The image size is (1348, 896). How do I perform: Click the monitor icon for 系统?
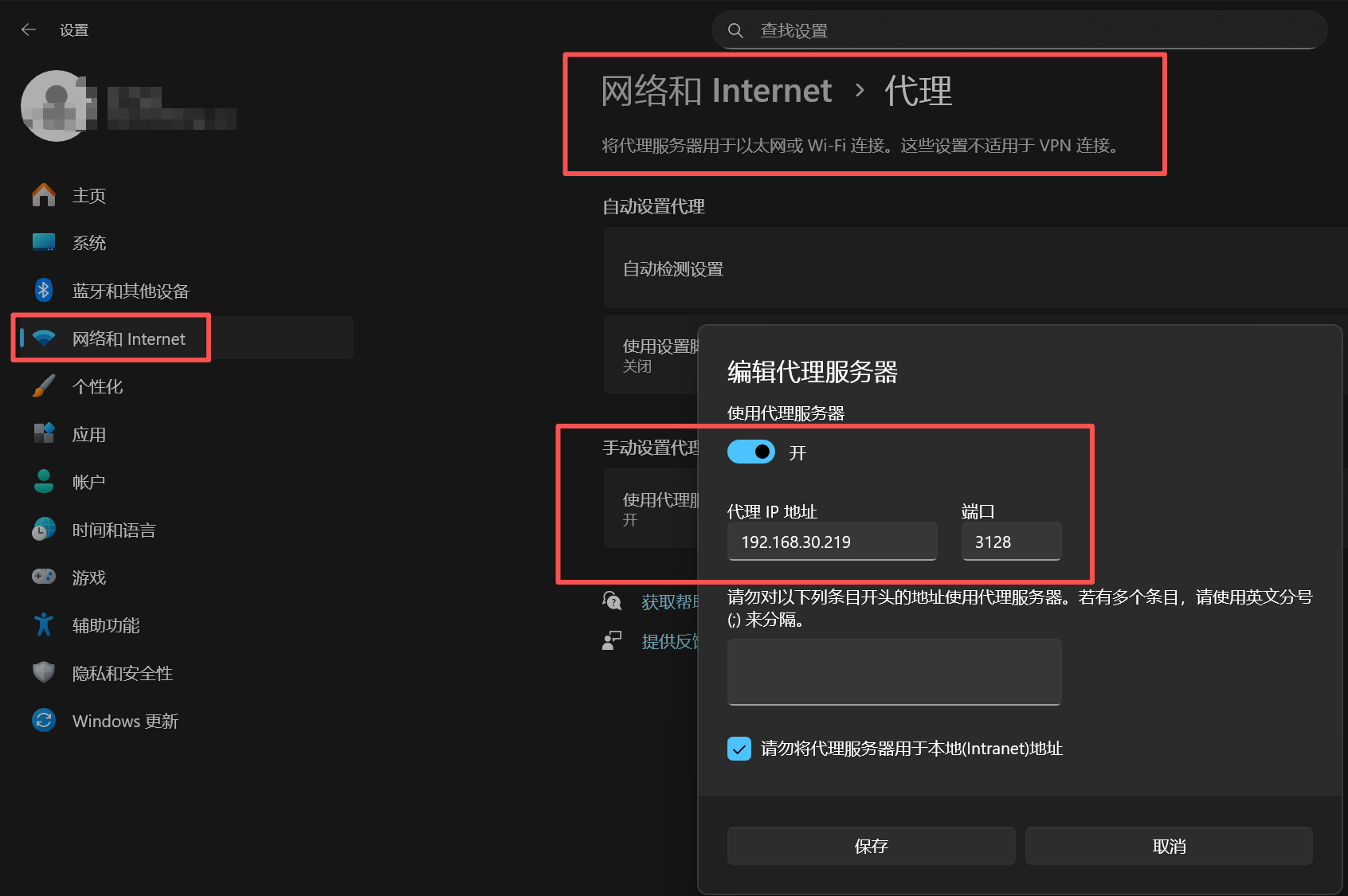point(44,243)
